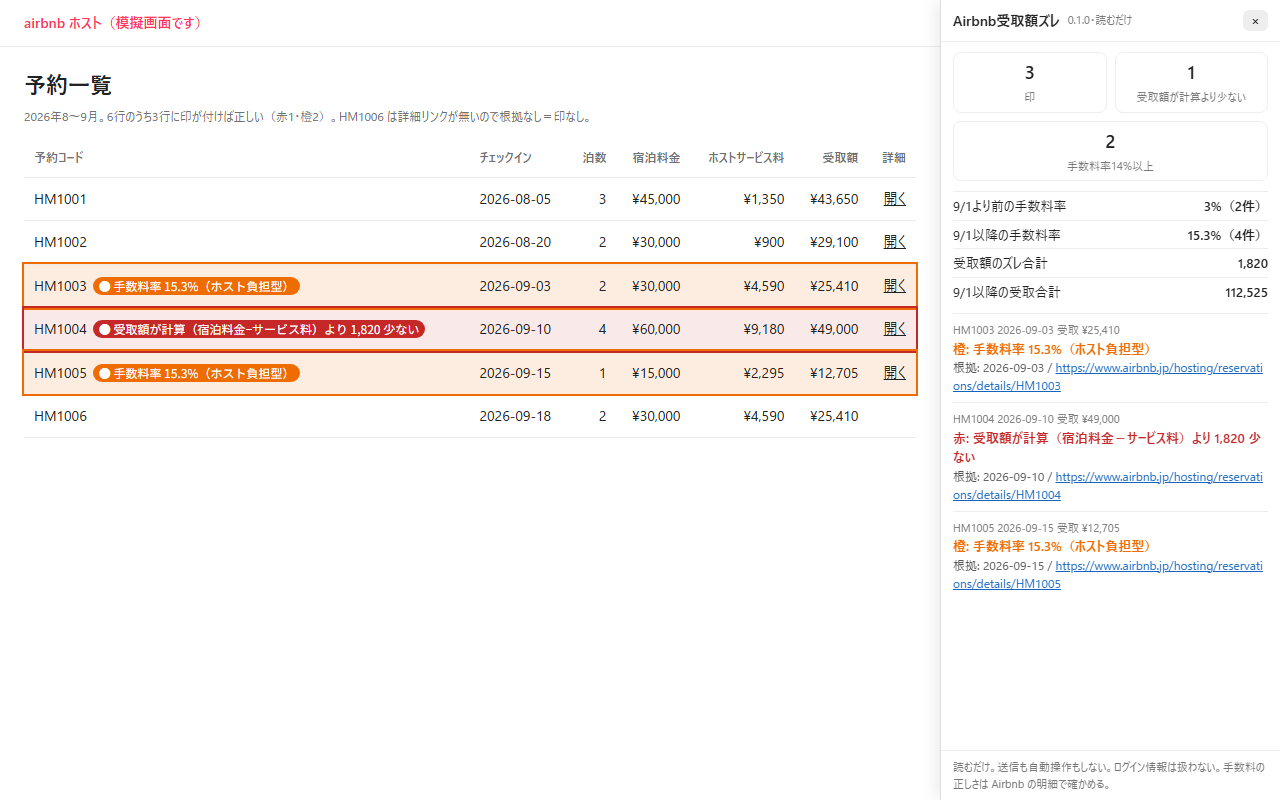Screen dimensions: 1280x800
Task: Click the red 赤: 受取額が計算 finding text
Action: pyautogui.click(x=1106, y=447)
